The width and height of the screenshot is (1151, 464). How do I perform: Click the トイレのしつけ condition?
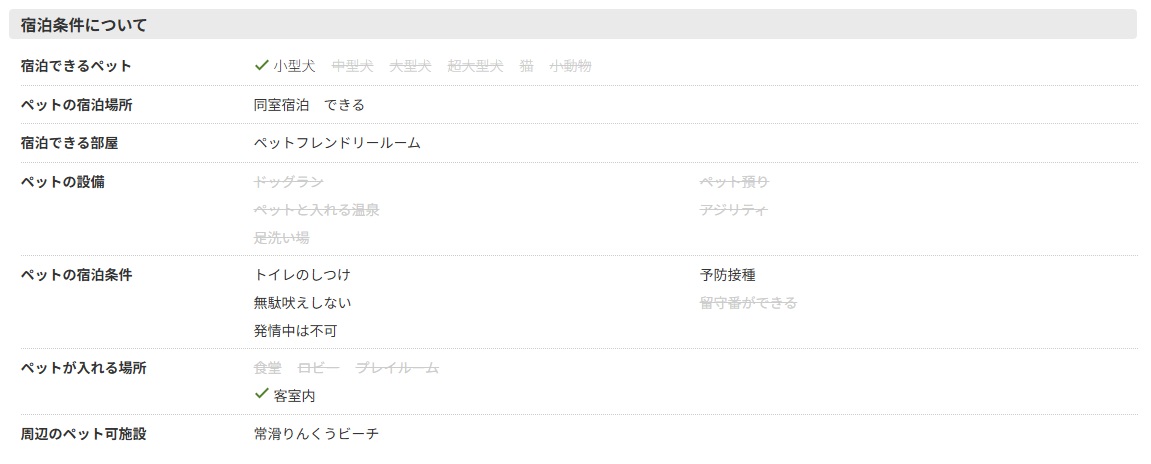pos(302,274)
